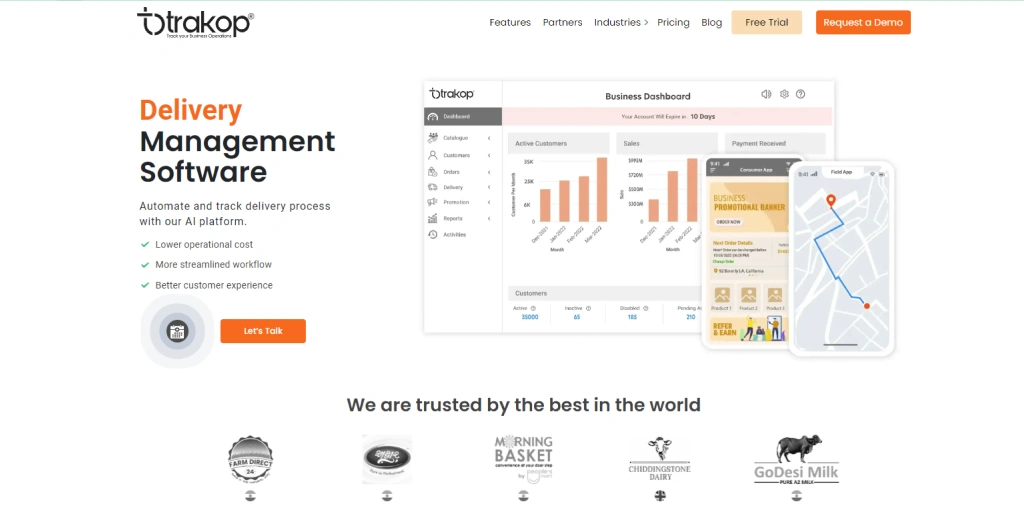
Task: Click the Farm Direct 24 logo
Action: coord(250,459)
